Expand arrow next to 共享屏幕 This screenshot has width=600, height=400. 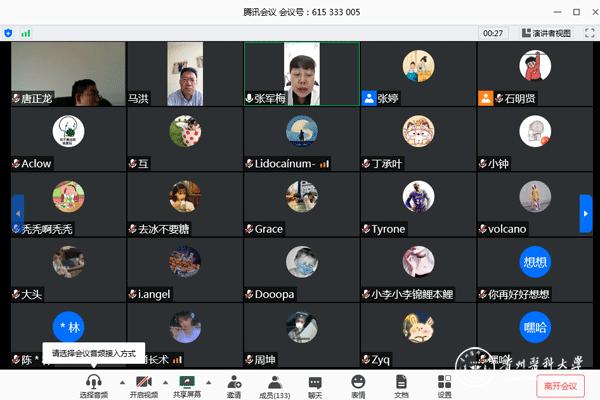point(208,382)
